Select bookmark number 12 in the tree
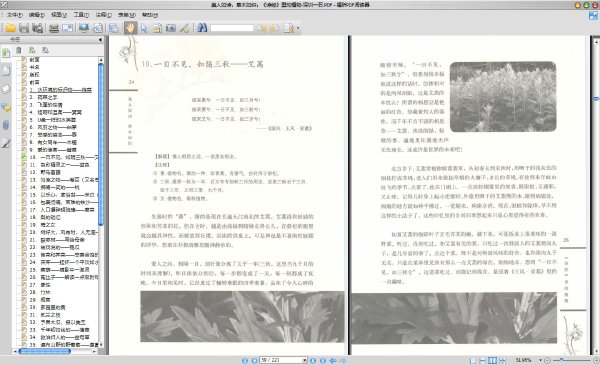Screen dimensions: 600x365 click(45, 172)
